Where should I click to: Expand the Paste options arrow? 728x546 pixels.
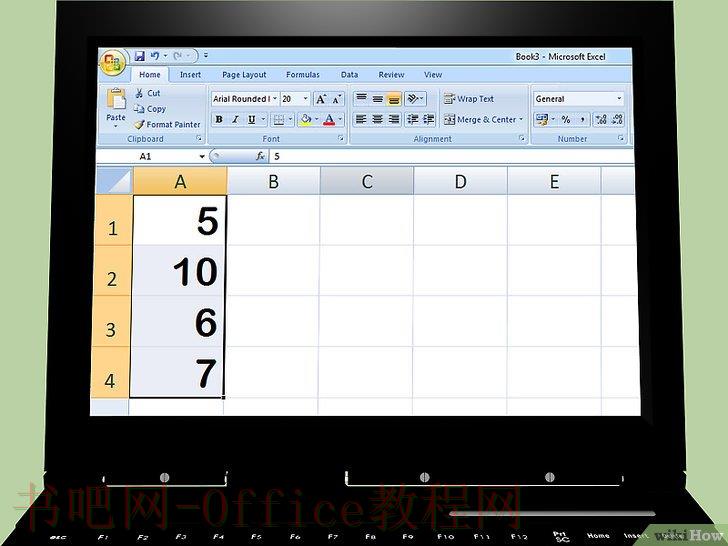pos(116,126)
